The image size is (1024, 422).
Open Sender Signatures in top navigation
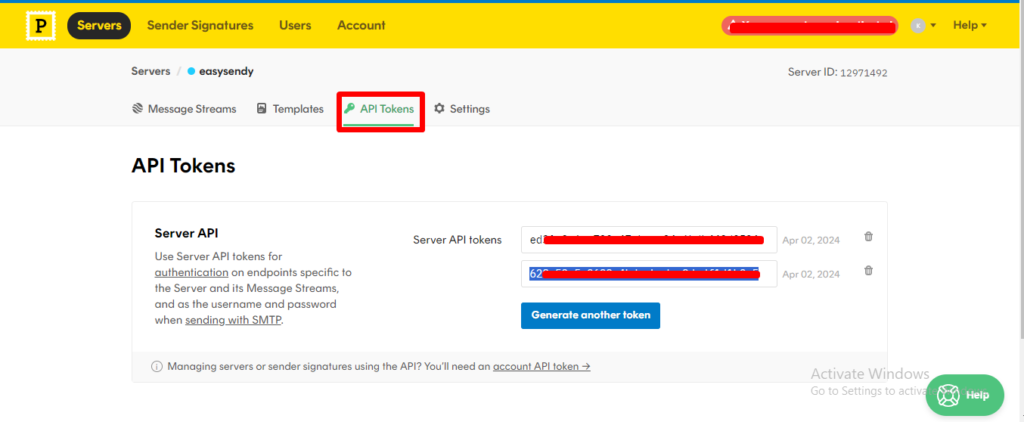pos(200,25)
